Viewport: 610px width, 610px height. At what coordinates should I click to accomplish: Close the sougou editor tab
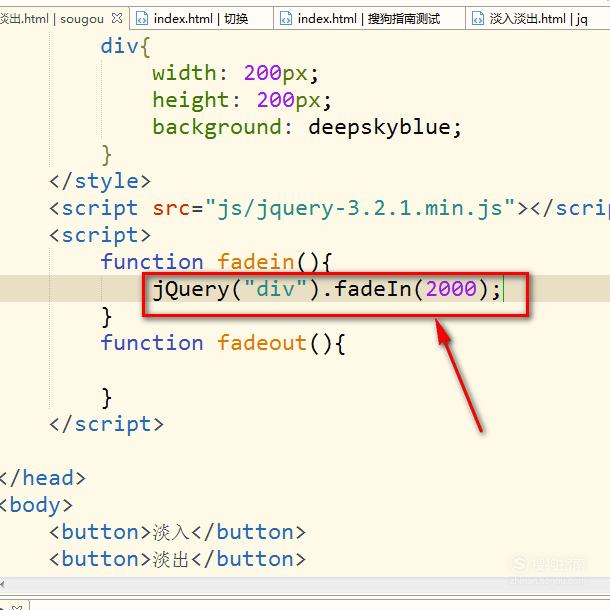117,18
